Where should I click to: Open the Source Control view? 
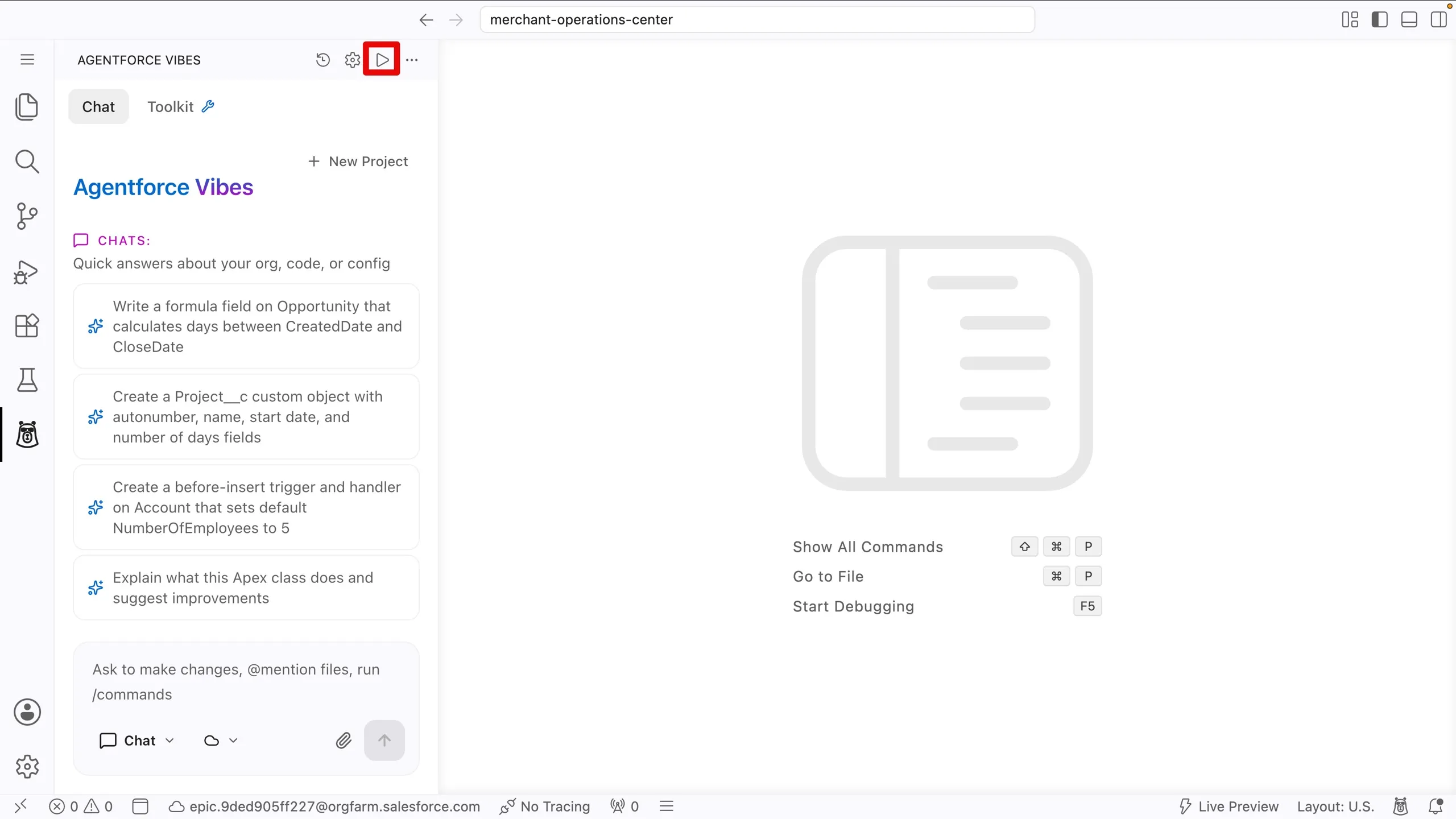click(x=27, y=216)
